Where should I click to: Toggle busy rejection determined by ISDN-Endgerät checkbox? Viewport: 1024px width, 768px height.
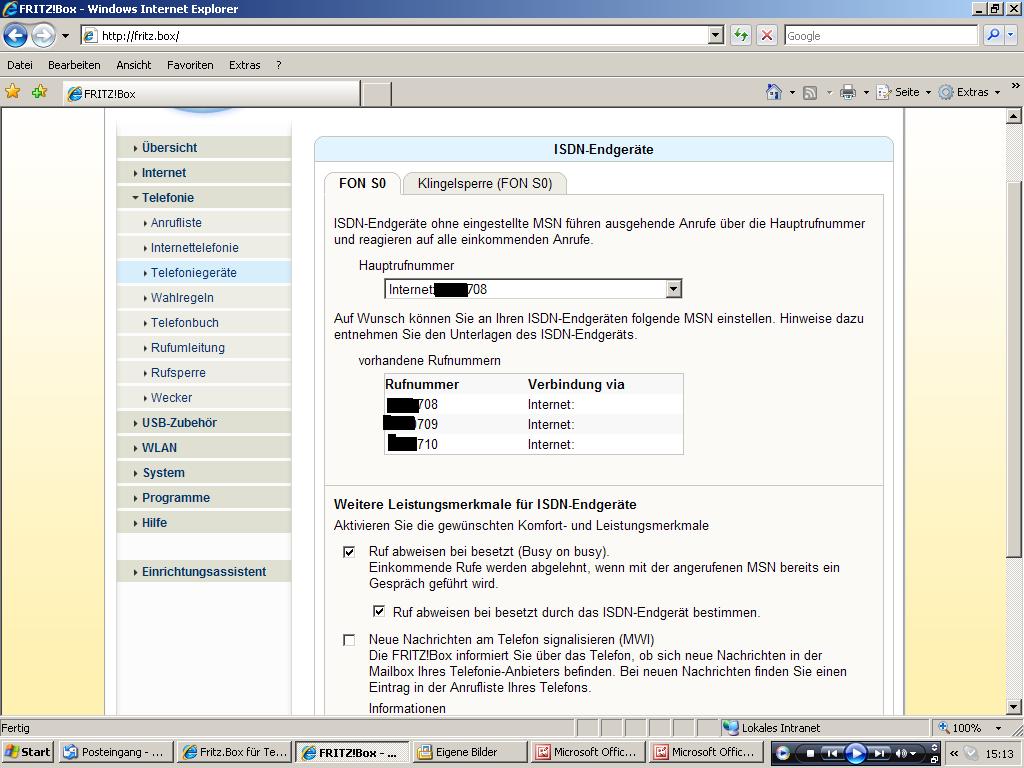[x=379, y=611]
